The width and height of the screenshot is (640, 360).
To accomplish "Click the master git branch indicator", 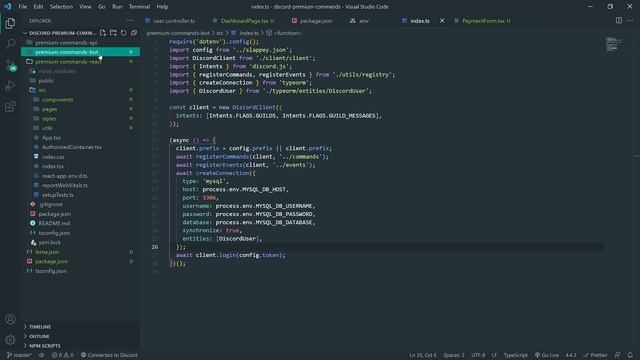I will click(x=19, y=355).
